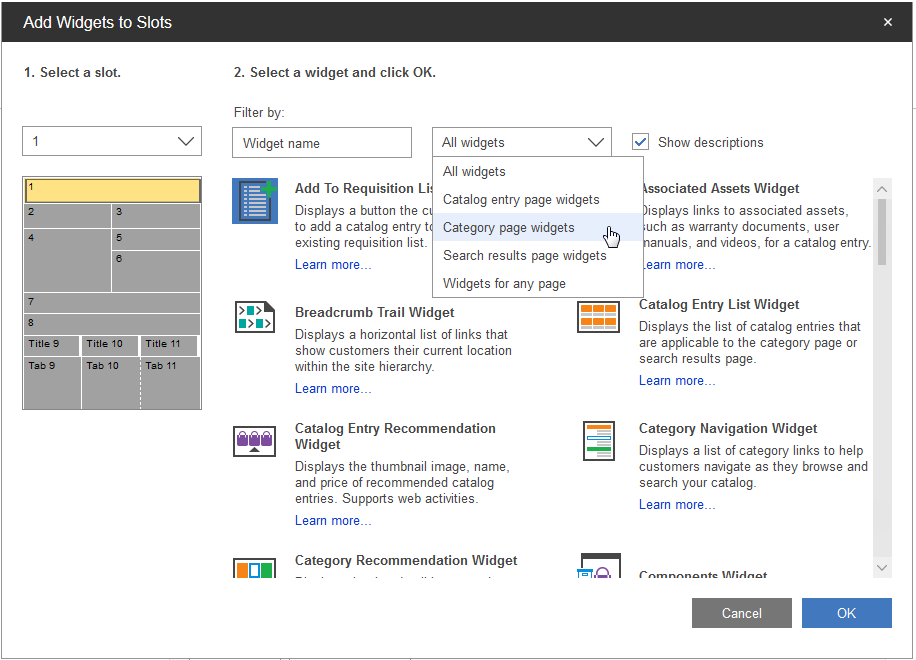The width and height of the screenshot is (916, 660).
Task: Click the Add To Requisition List widget icon
Action: tap(254, 201)
